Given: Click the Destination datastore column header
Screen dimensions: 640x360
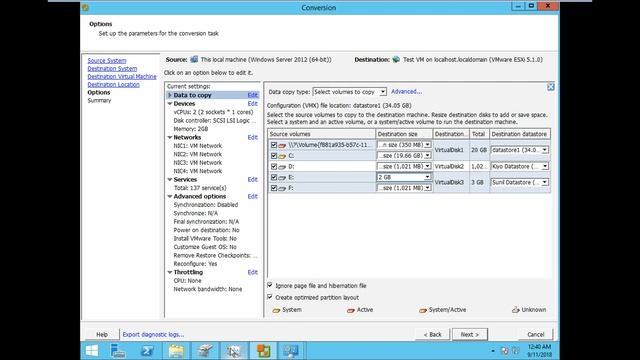Looking at the screenshot, I should coord(520,134).
